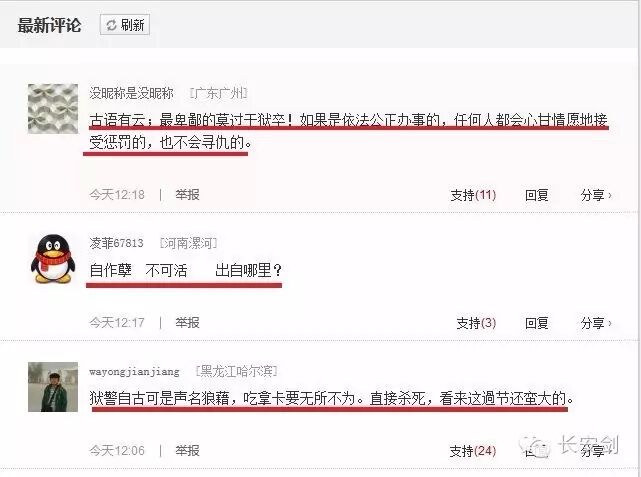Screen dimensions: 641x477
Task: Reply to the 12:17 comment with 回复
Action: (x=536, y=323)
